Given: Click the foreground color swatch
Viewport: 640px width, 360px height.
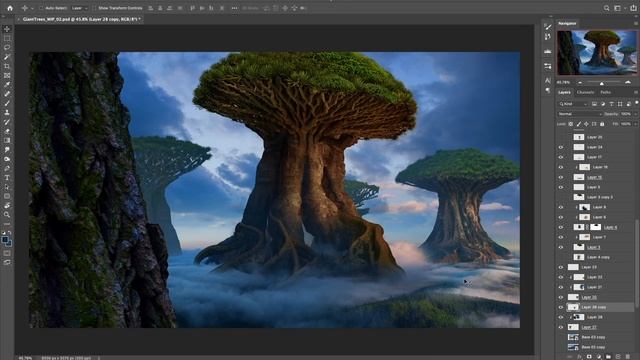Looking at the screenshot, I should click(5, 240).
